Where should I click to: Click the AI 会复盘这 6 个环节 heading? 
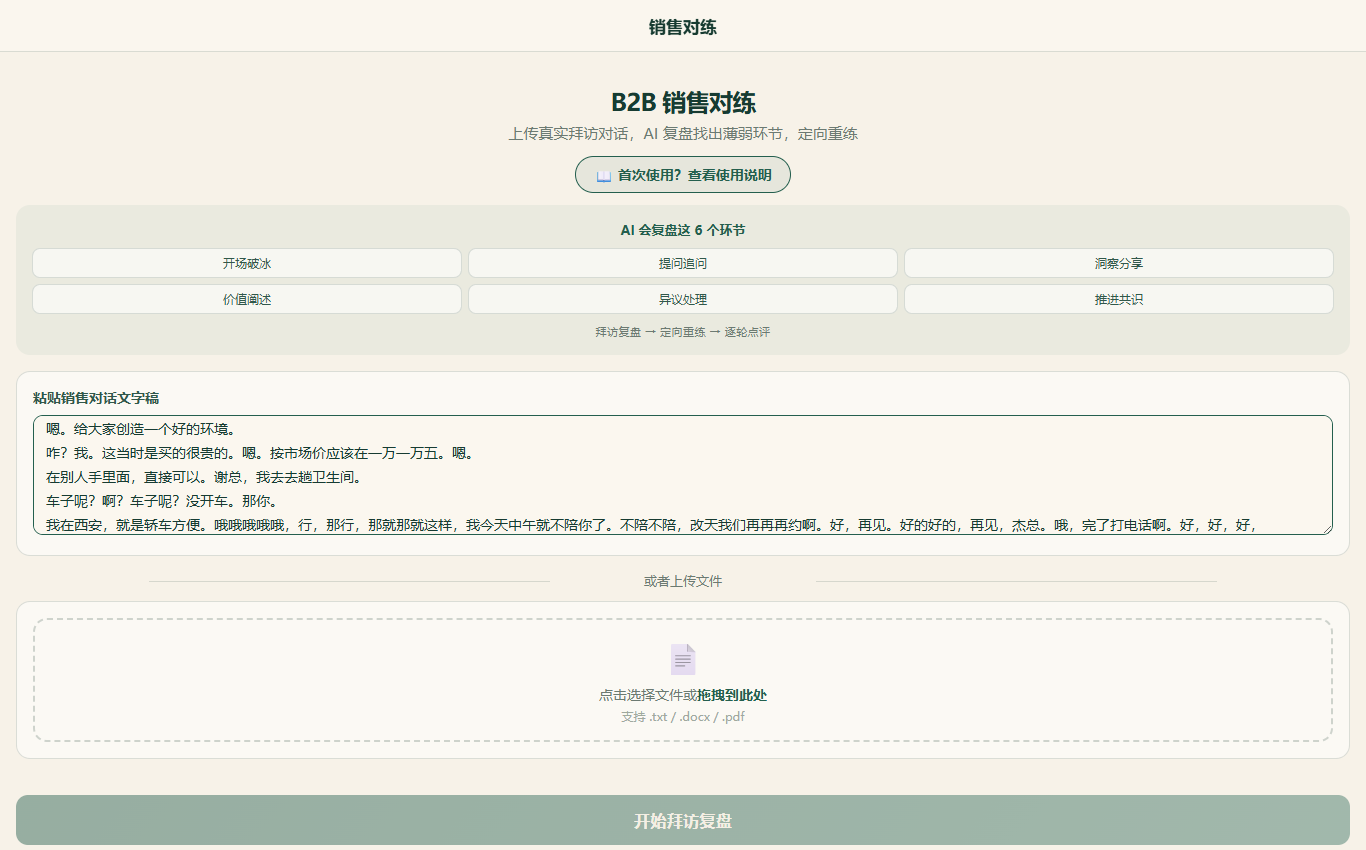pyautogui.click(x=683, y=230)
